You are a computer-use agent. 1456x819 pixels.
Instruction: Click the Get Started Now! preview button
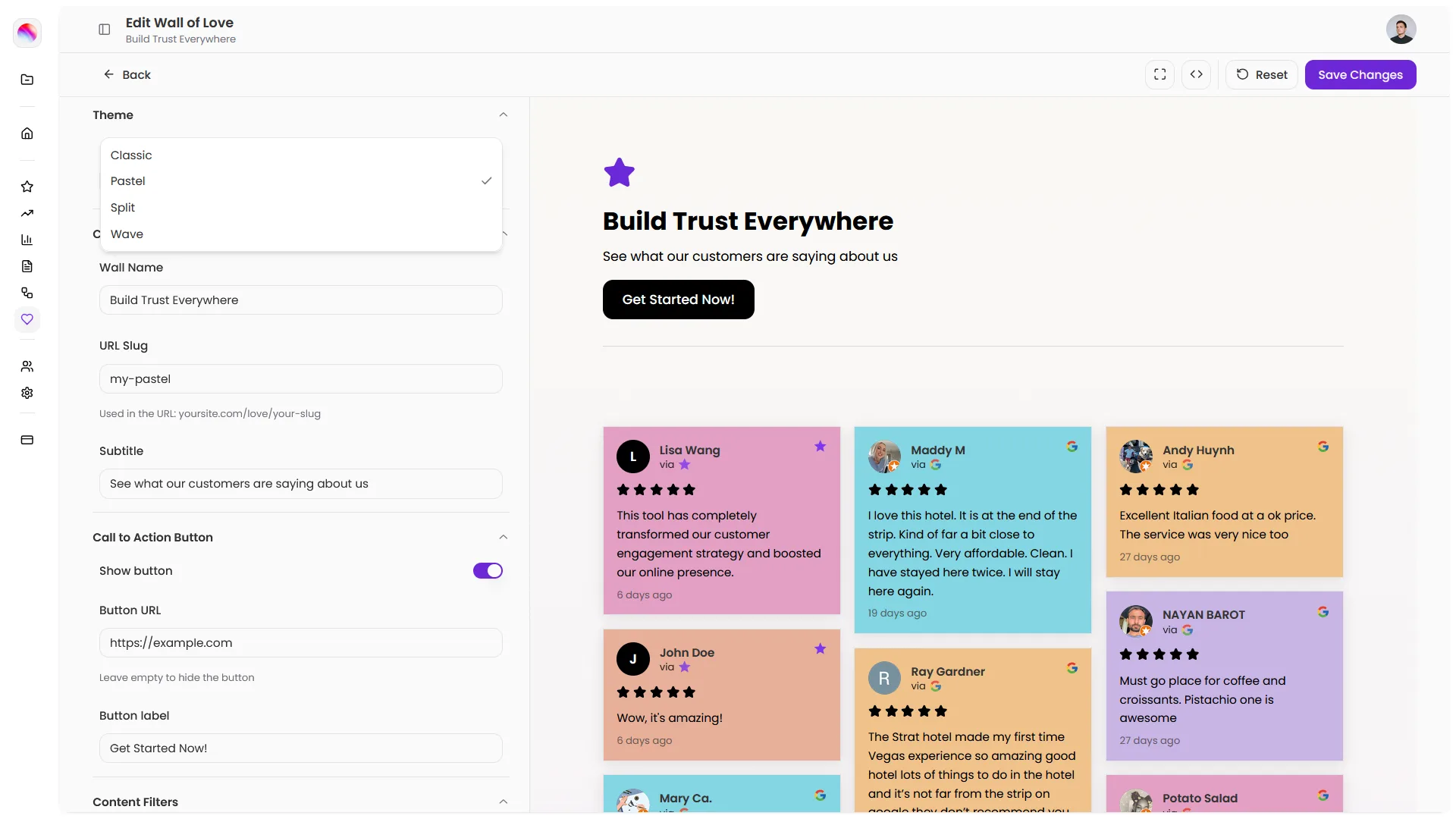tap(678, 300)
